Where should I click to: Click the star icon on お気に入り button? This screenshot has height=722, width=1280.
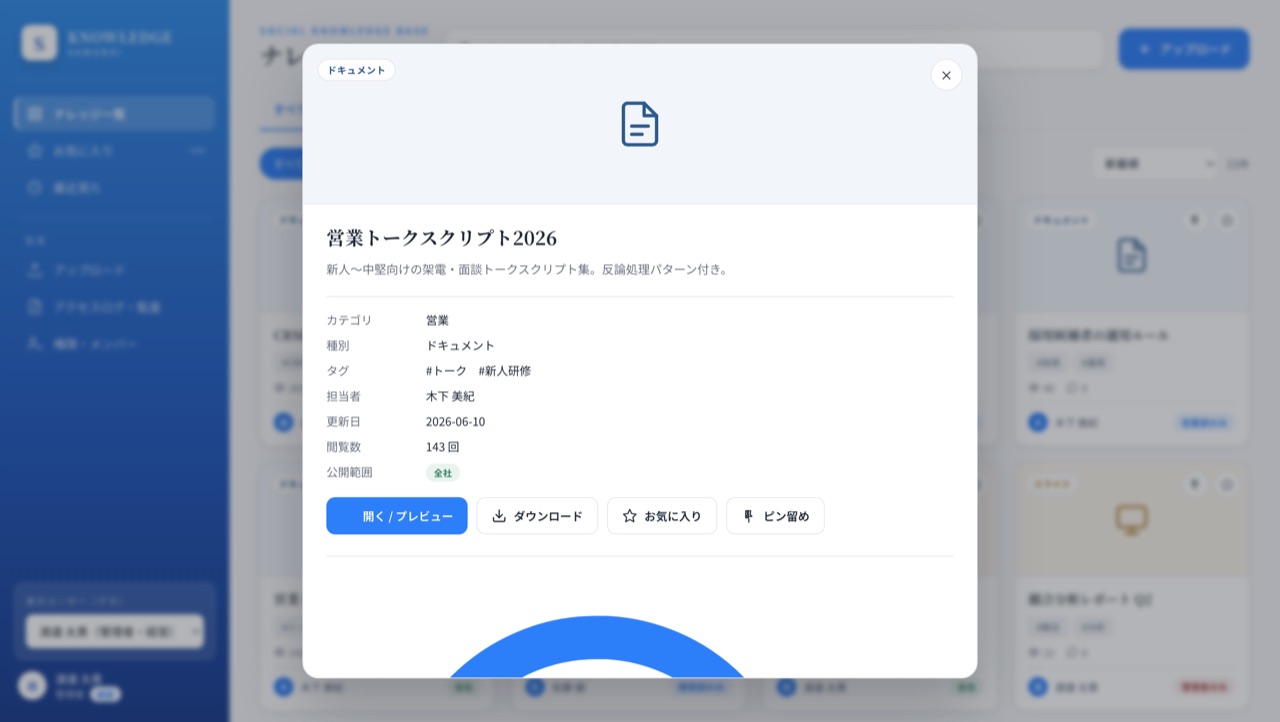click(x=630, y=516)
